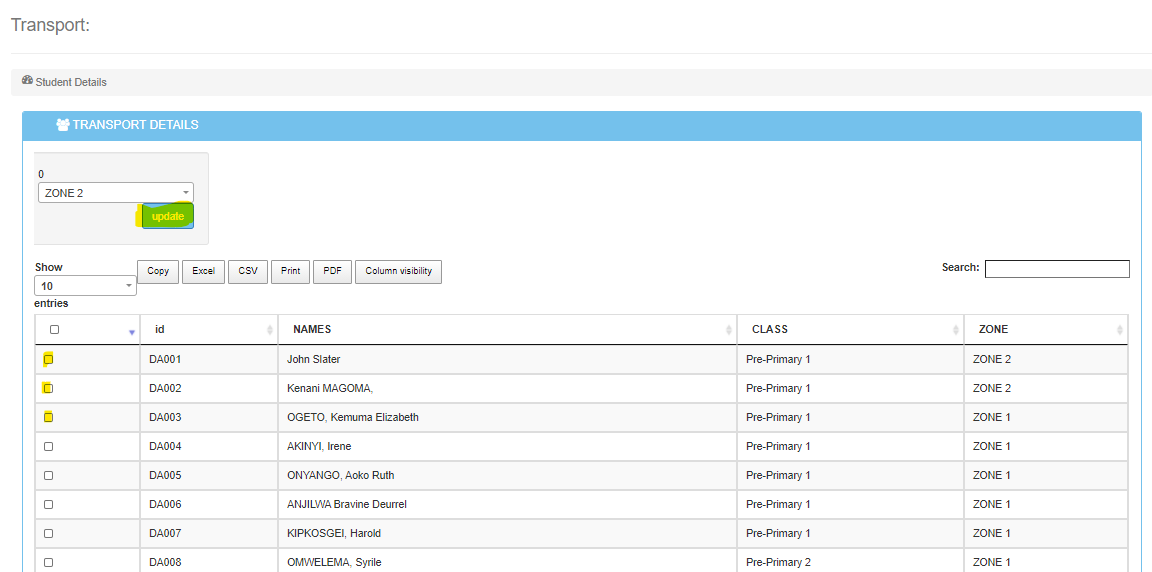Click the Copy button

[x=158, y=271]
